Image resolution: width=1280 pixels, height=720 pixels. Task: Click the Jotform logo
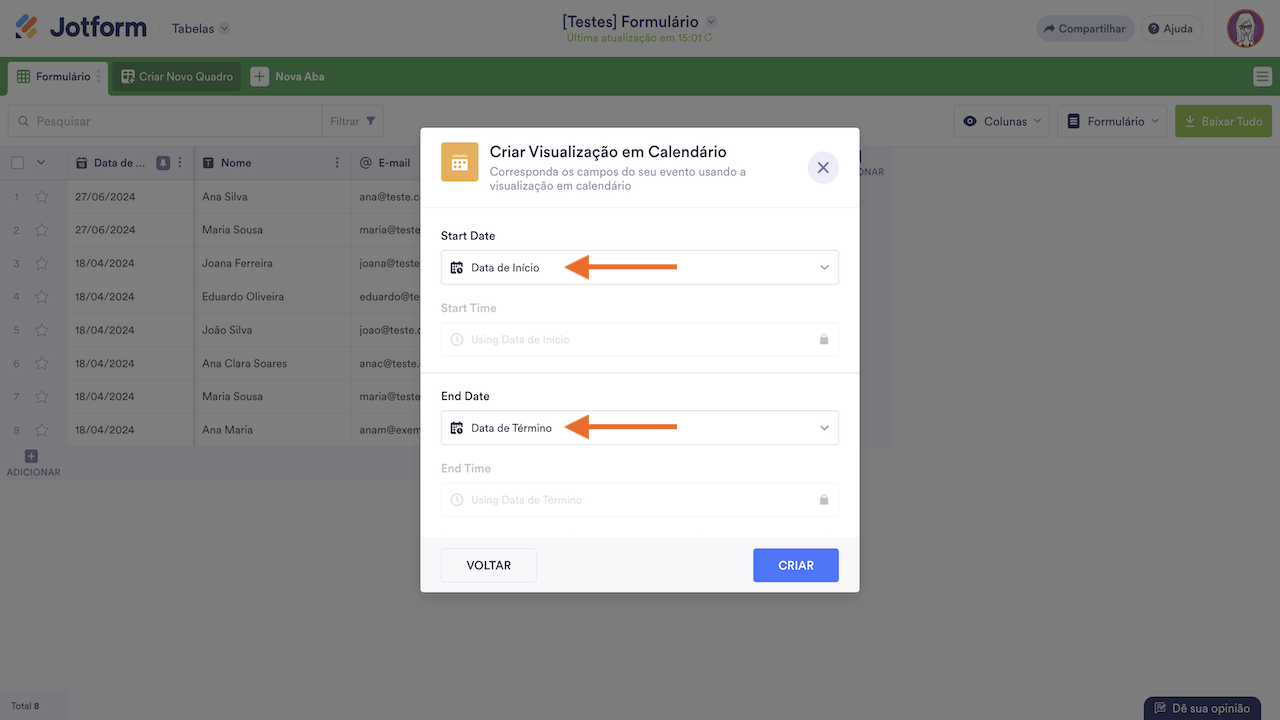pos(81,28)
